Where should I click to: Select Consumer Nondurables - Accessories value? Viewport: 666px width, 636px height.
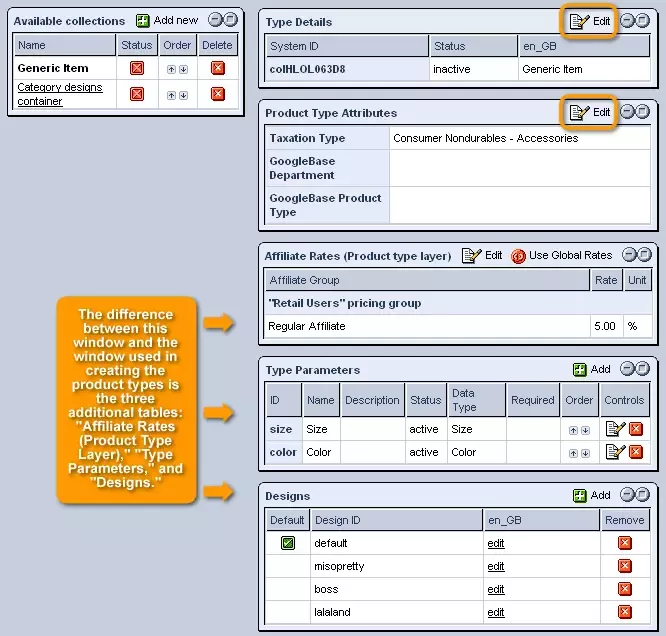click(485, 138)
